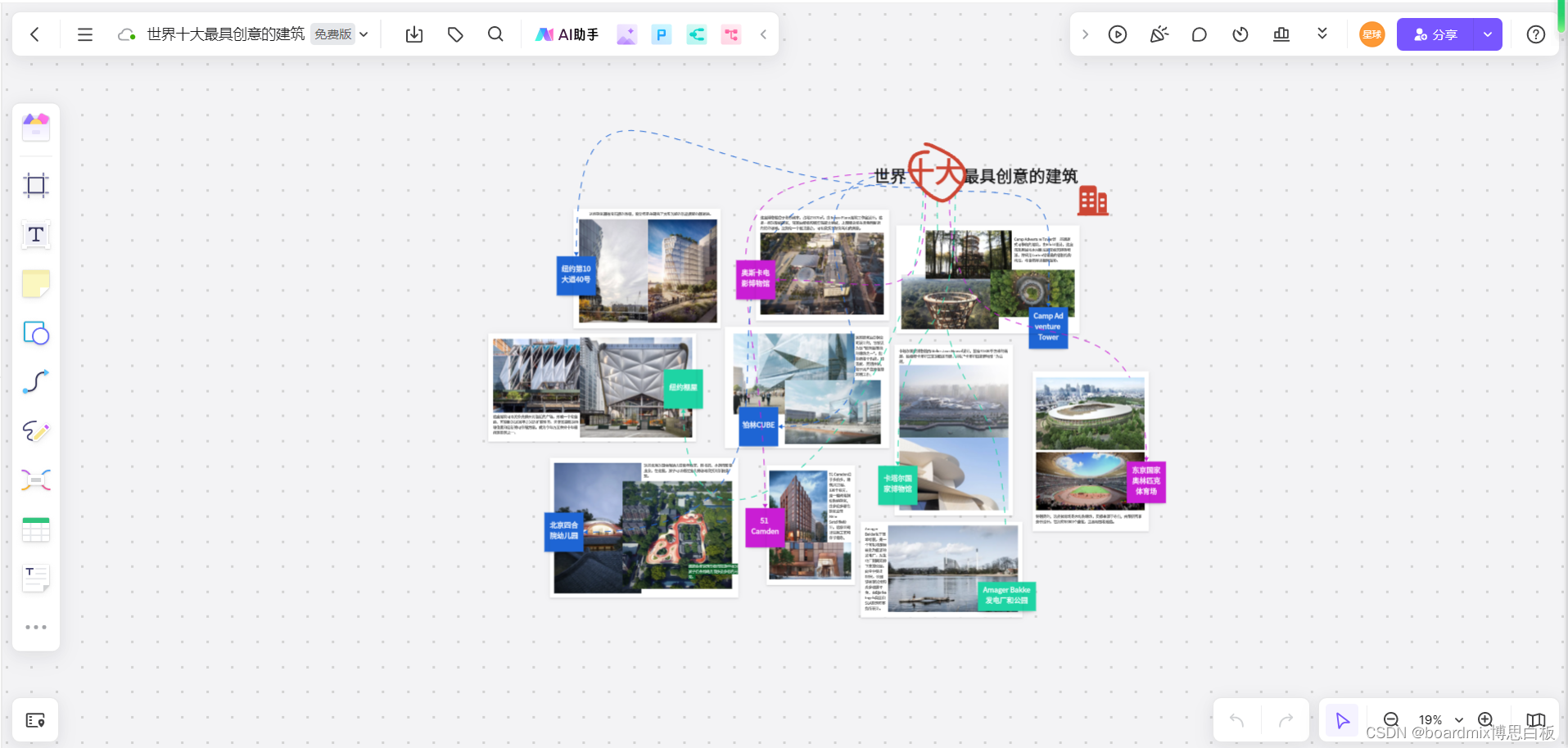The image size is (1568, 748).
Task: Click the undo arrow
Action: pos(1237,720)
